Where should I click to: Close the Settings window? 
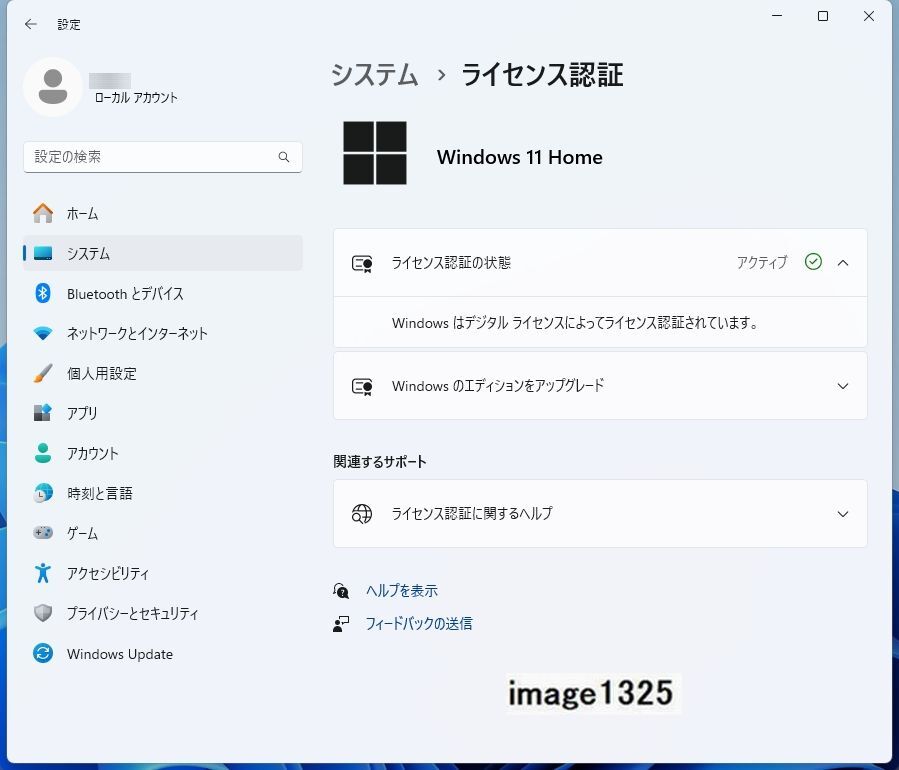(869, 16)
